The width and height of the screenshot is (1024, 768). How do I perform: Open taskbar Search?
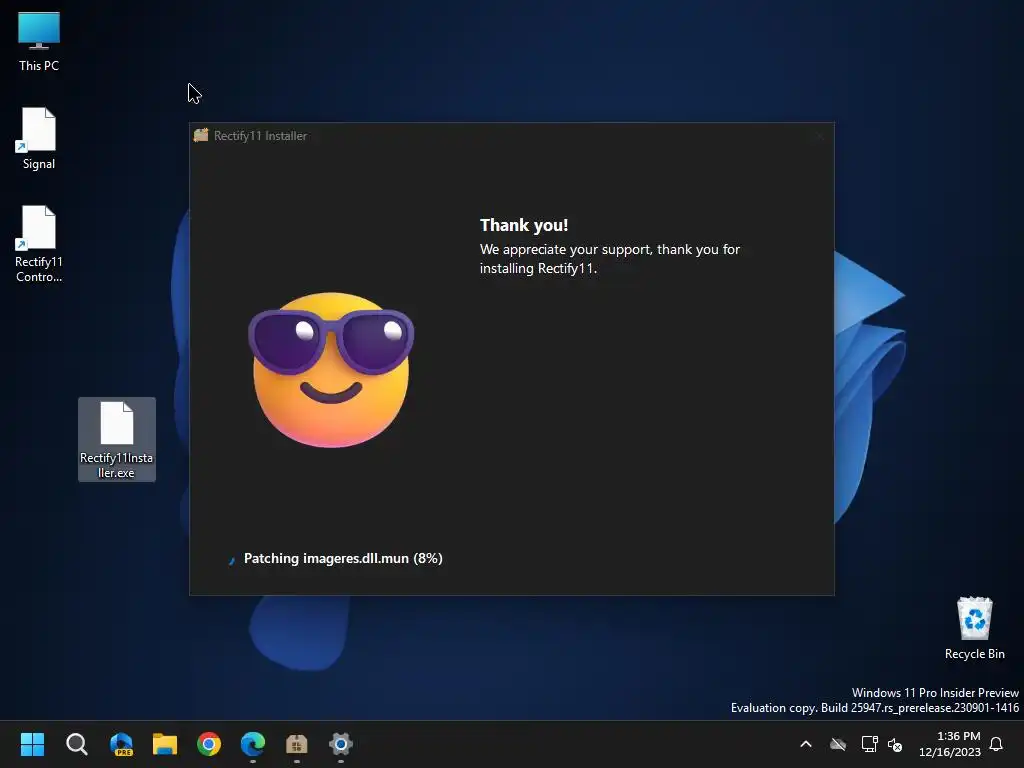tap(76, 744)
